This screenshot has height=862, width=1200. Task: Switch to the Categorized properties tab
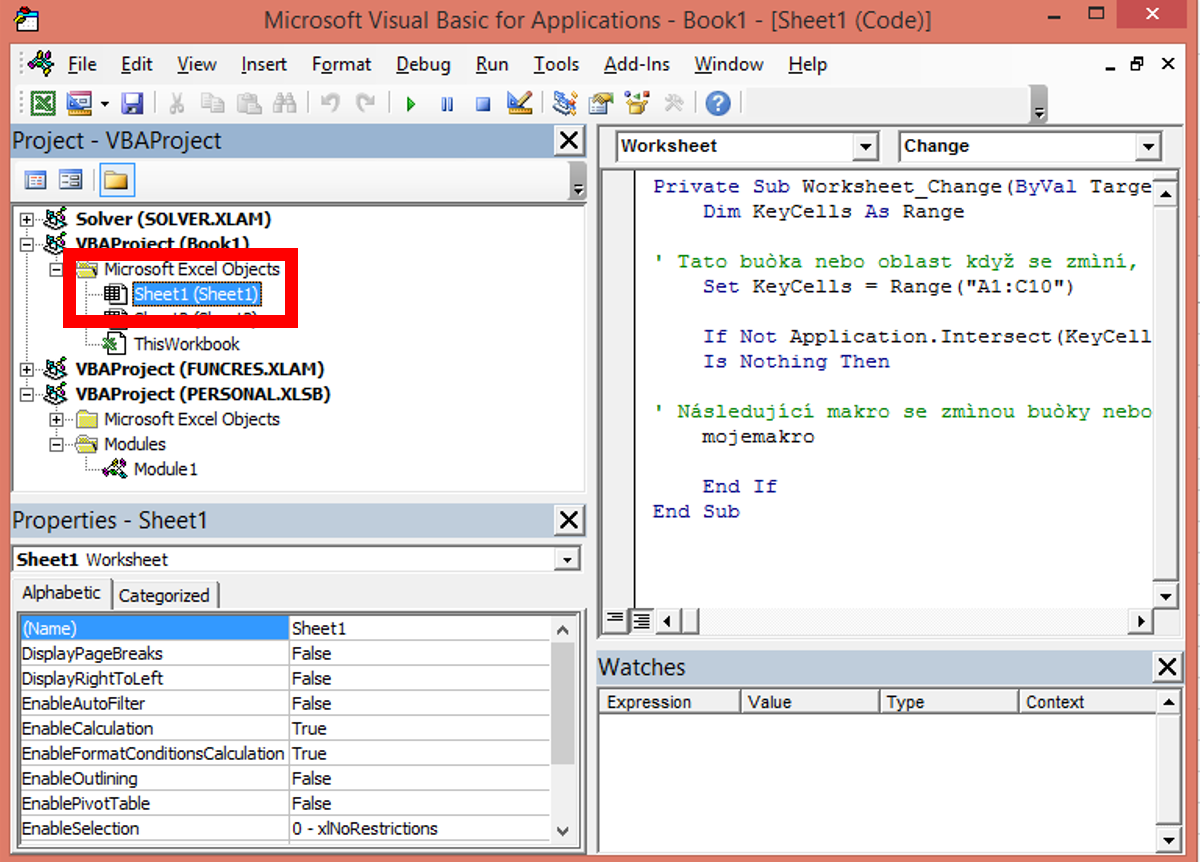[x=164, y=595]
